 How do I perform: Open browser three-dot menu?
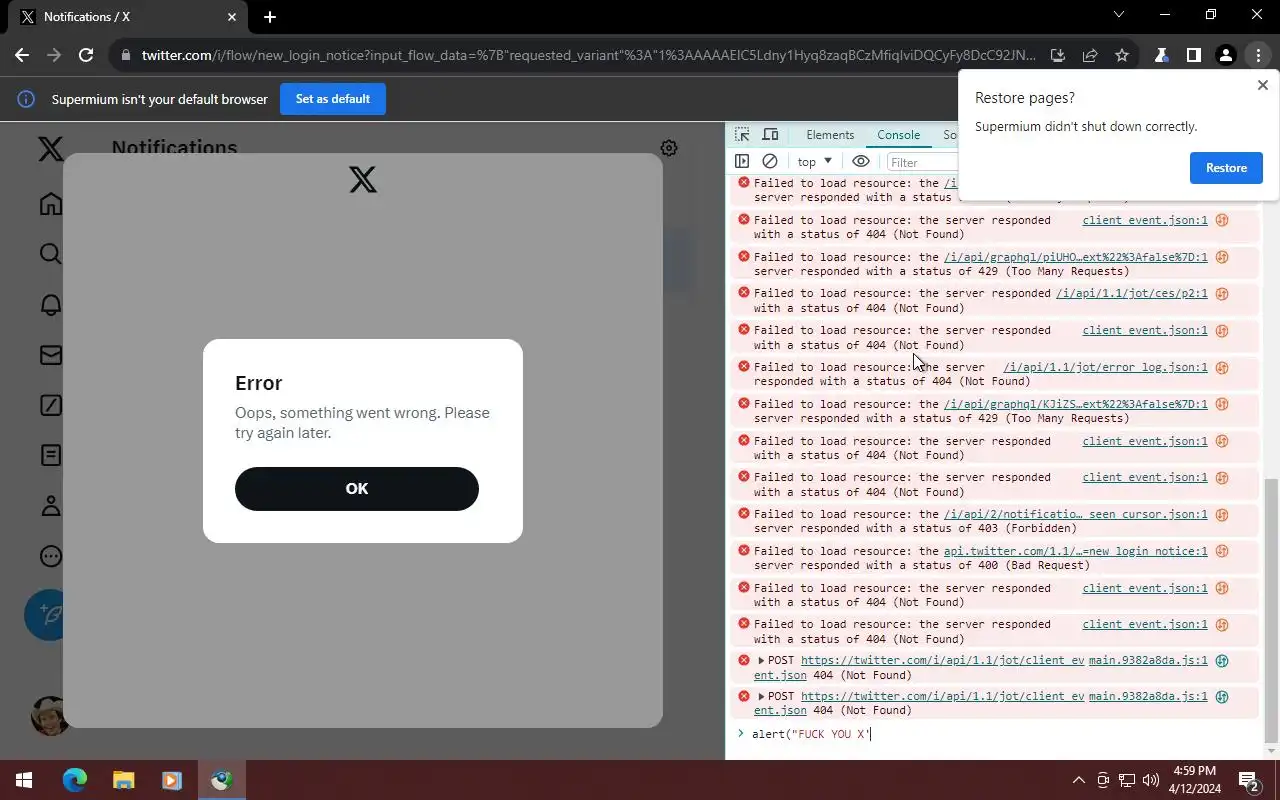click(x=1258, y=55)
